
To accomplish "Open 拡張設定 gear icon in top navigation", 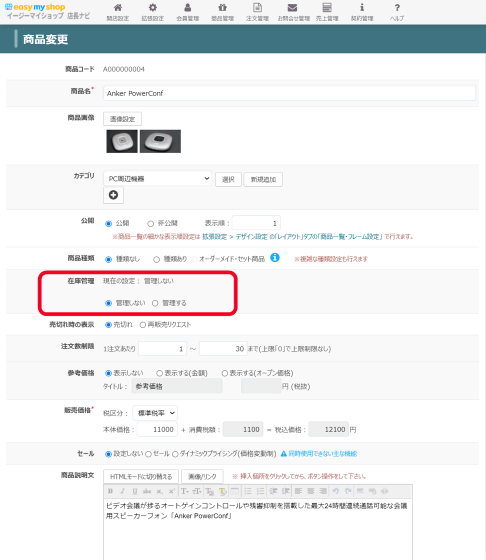I will (x=152, y=8).
